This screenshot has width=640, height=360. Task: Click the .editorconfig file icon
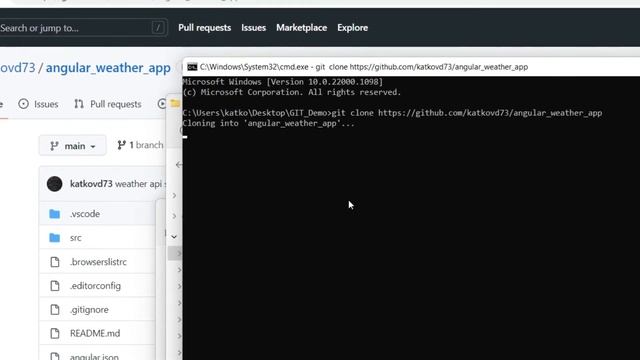coord(55,286)
